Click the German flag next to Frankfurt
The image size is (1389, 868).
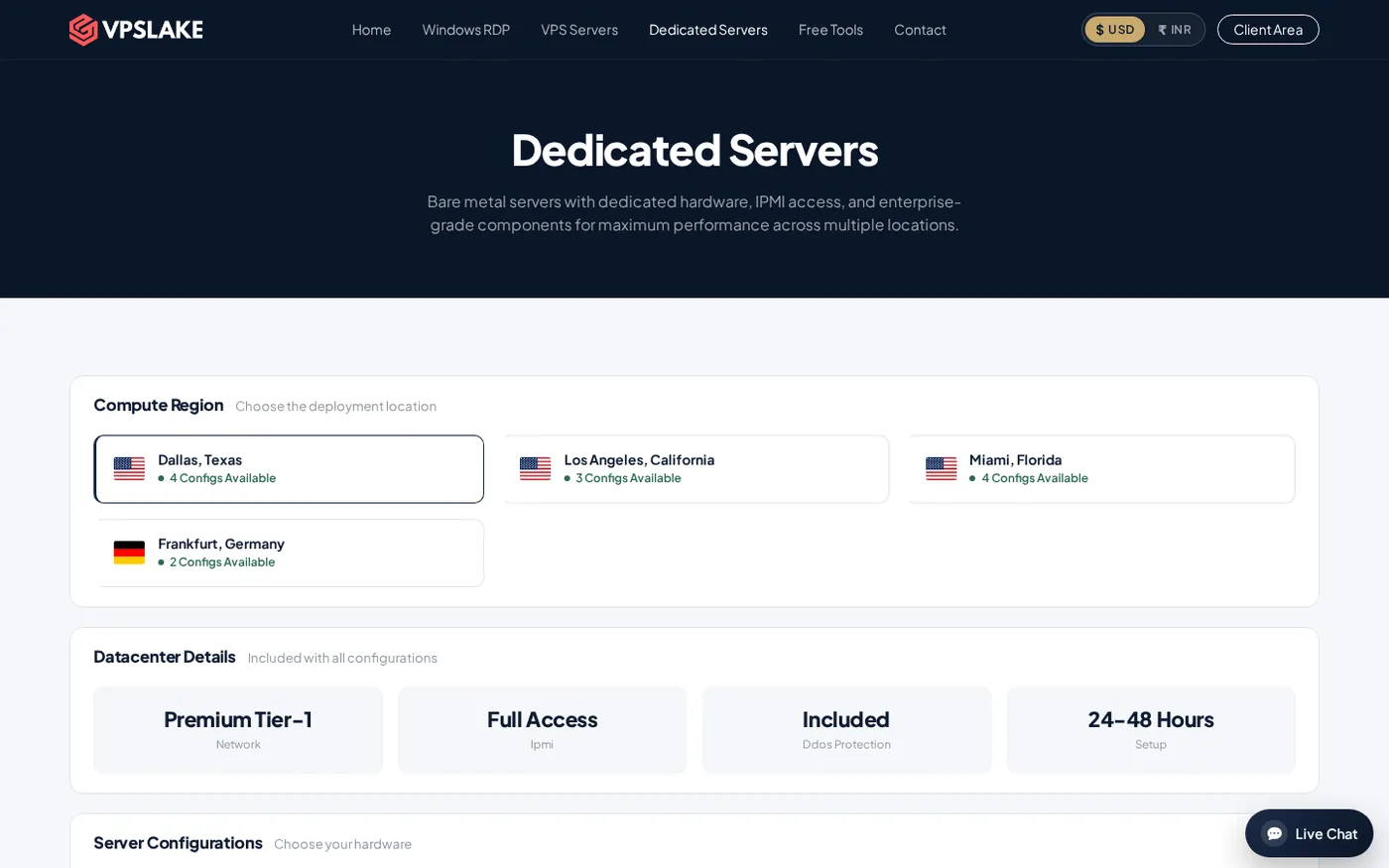pyautogui.click(x=129, y=553)
